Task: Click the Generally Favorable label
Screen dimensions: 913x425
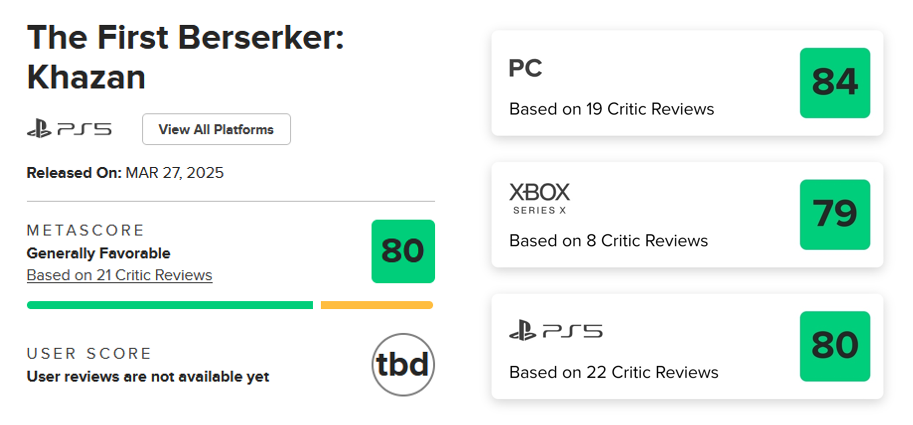Action: tap(98, 253)
